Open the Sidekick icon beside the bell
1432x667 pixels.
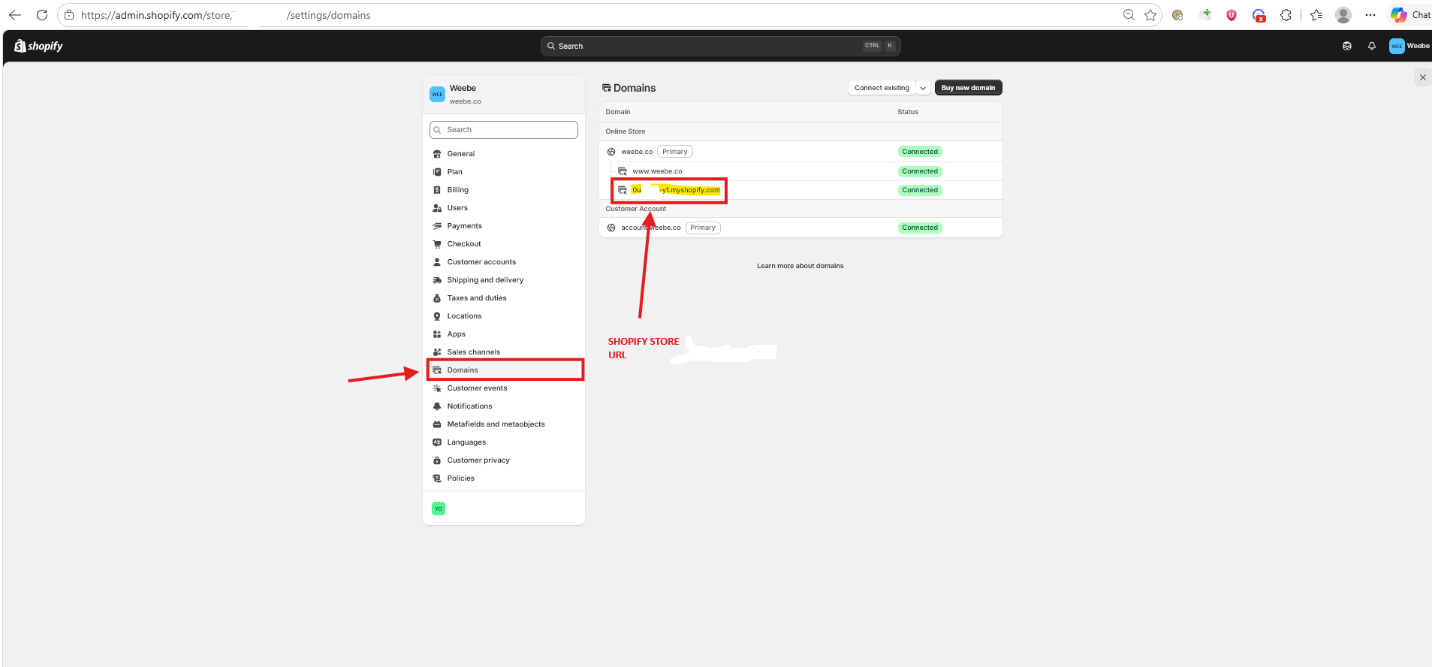1347,46
